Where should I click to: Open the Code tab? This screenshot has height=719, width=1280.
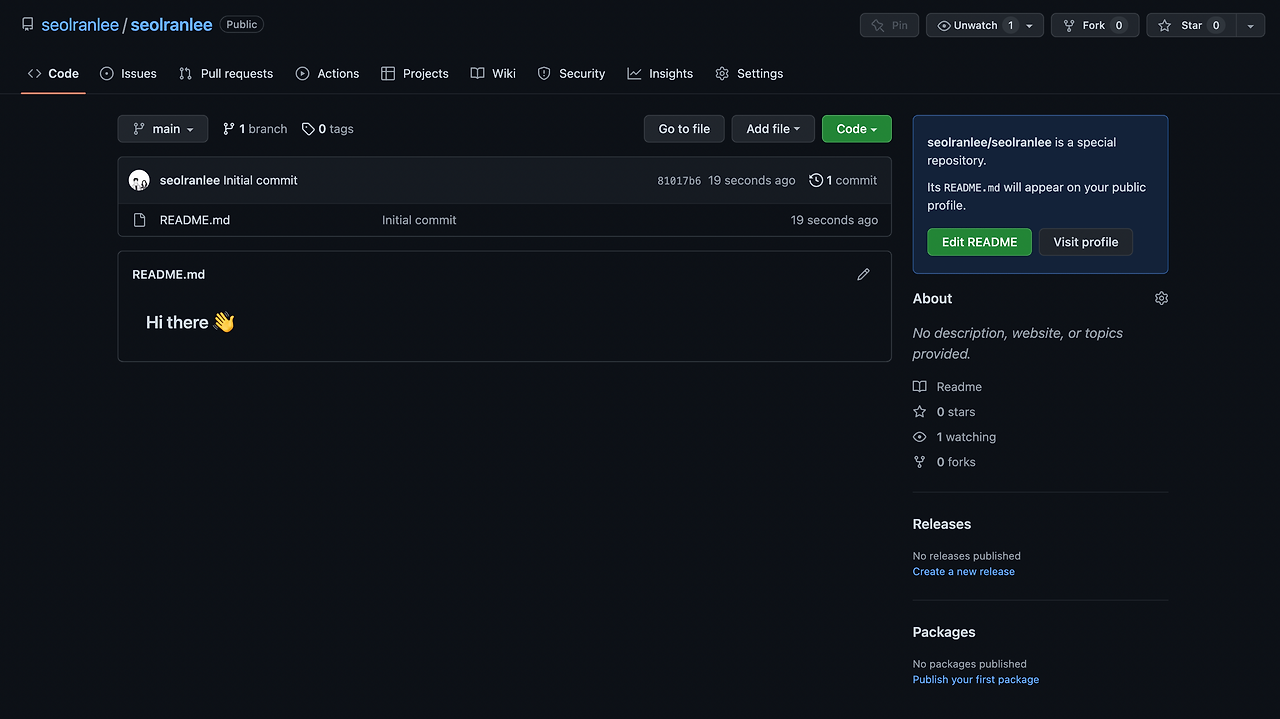click(53, 74)
